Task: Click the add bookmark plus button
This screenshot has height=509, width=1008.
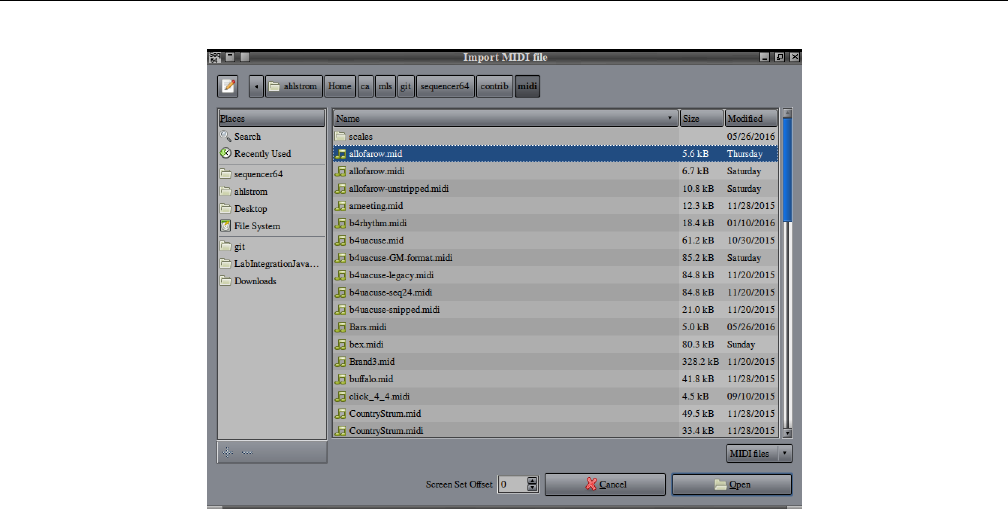Action: [x=228, y=452]
